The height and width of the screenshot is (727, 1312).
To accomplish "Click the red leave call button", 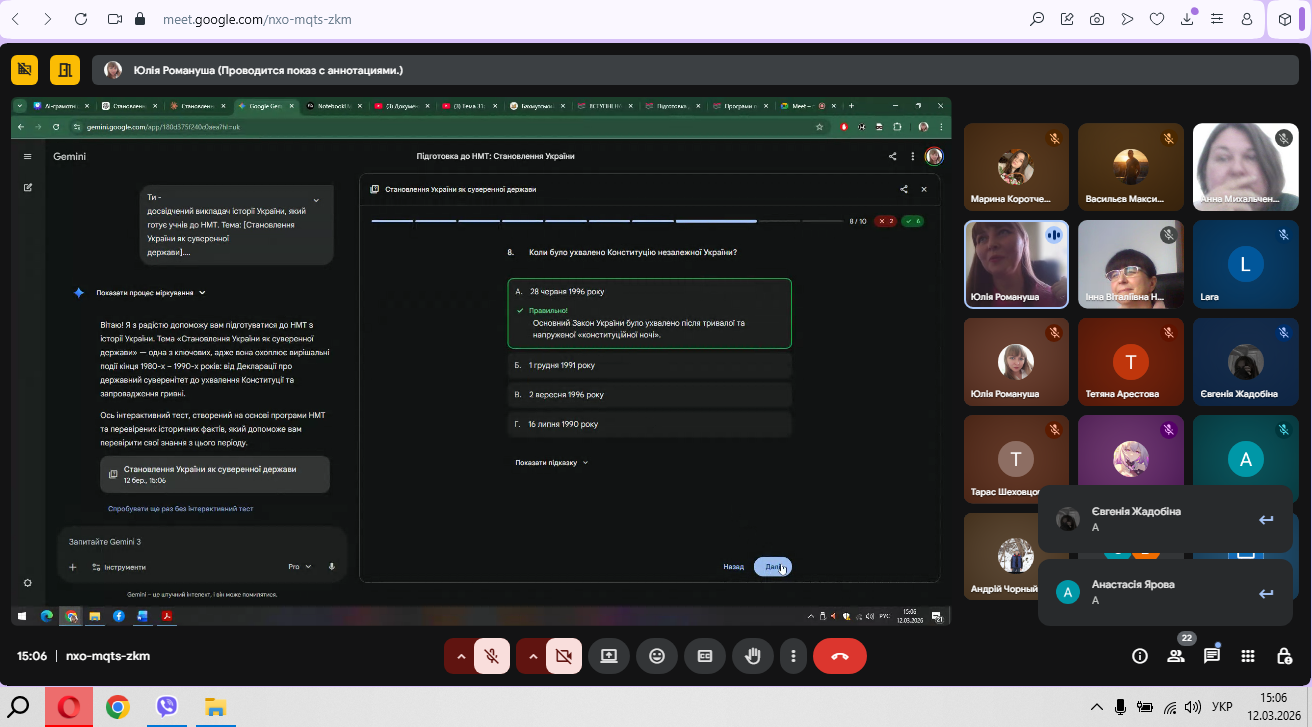I will (839, 656).
